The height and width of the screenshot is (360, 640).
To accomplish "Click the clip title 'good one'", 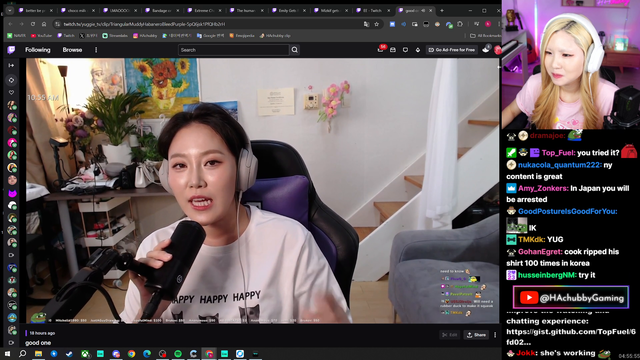I will click(38, 343).
